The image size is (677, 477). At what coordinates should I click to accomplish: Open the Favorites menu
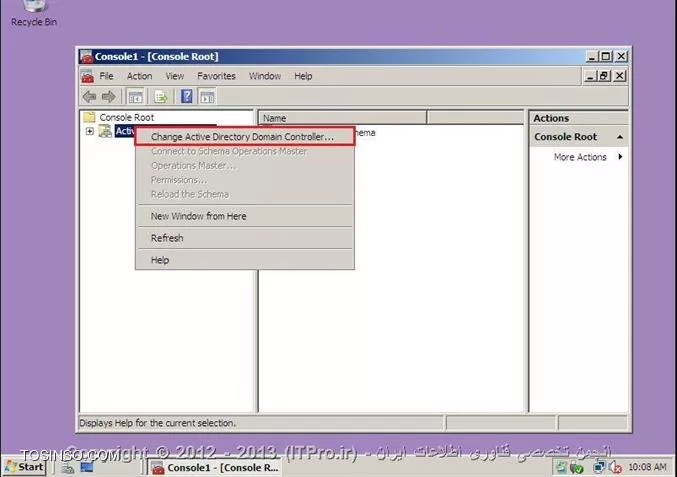click(x=216, y=76)
